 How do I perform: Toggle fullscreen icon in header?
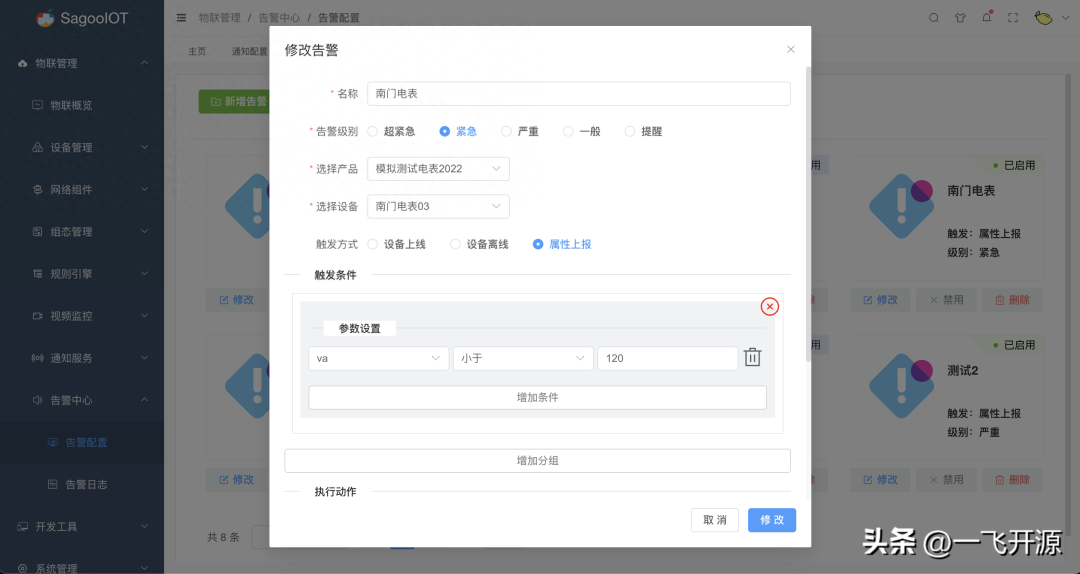[x=1012, y=18]
